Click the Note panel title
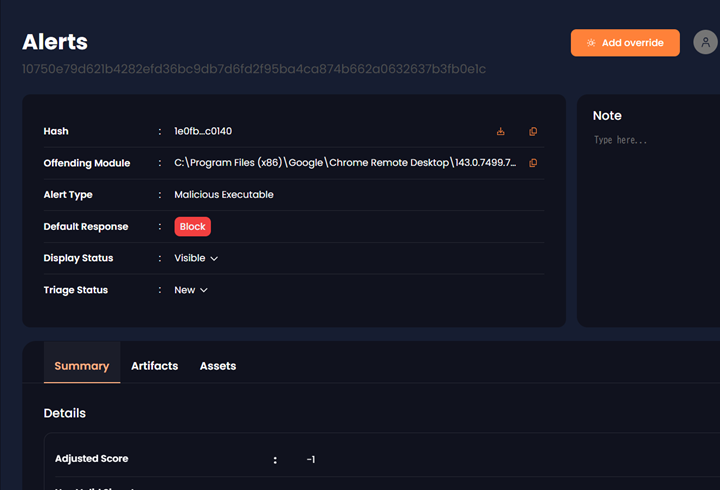 (x=607, y=116)
